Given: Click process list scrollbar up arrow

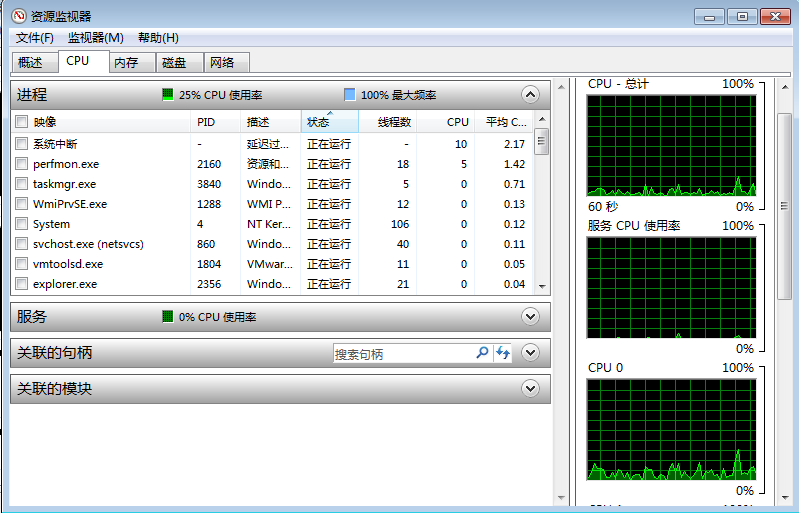Looking at the screenshot, I should [542, 119].
